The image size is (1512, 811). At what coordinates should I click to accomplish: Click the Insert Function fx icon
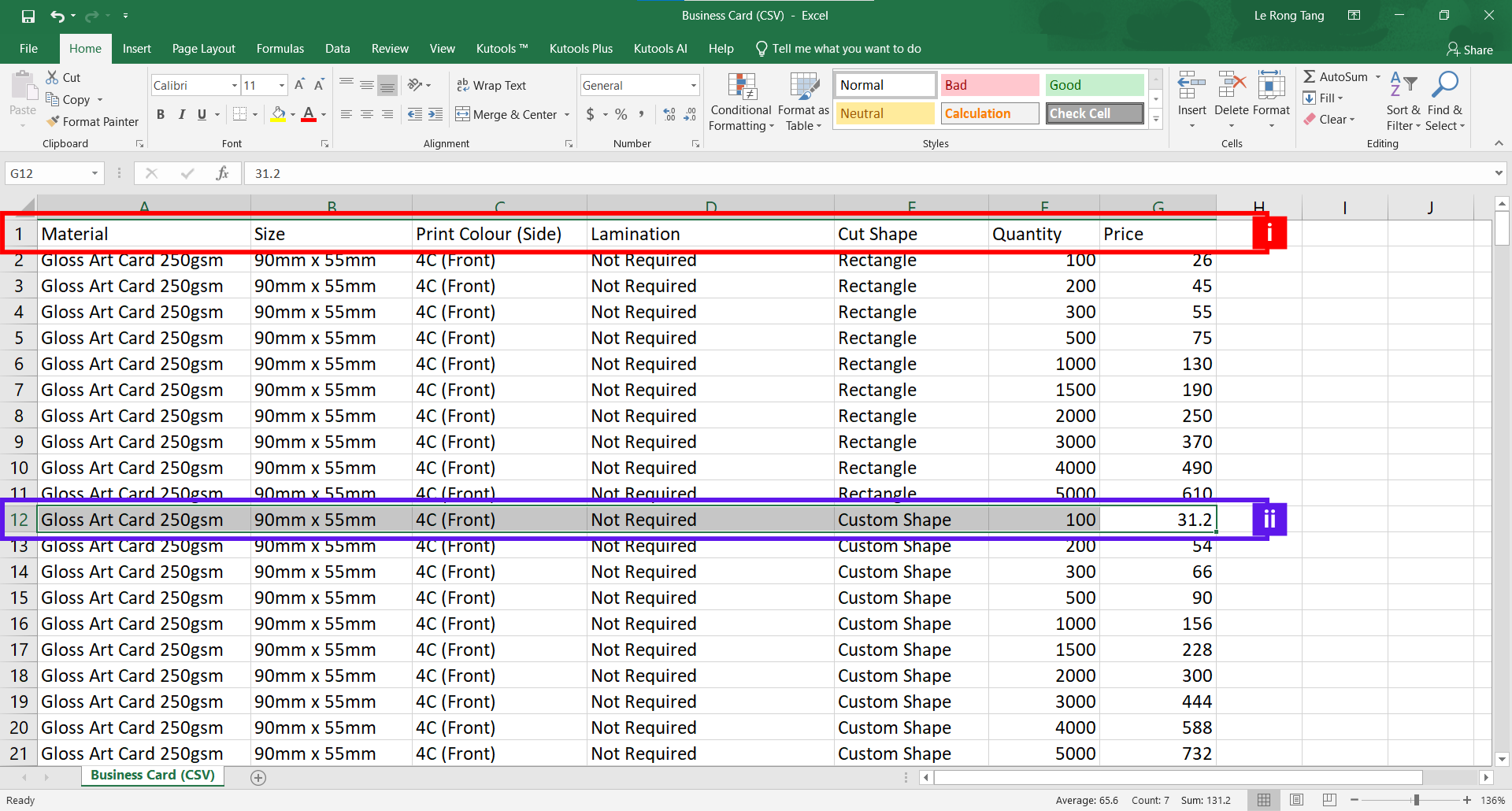tap(222, 173)
